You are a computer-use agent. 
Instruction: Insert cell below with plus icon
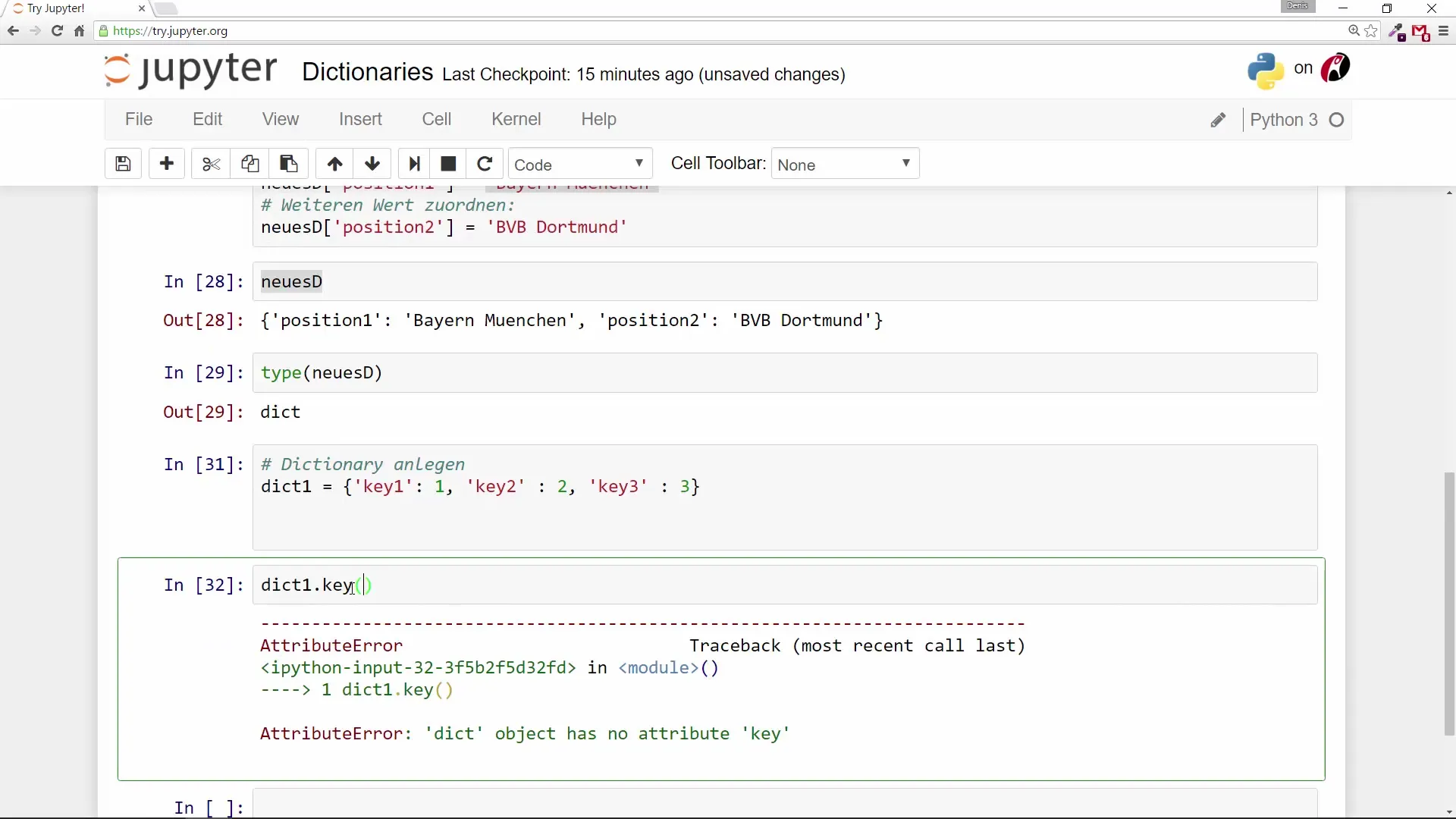167,164
